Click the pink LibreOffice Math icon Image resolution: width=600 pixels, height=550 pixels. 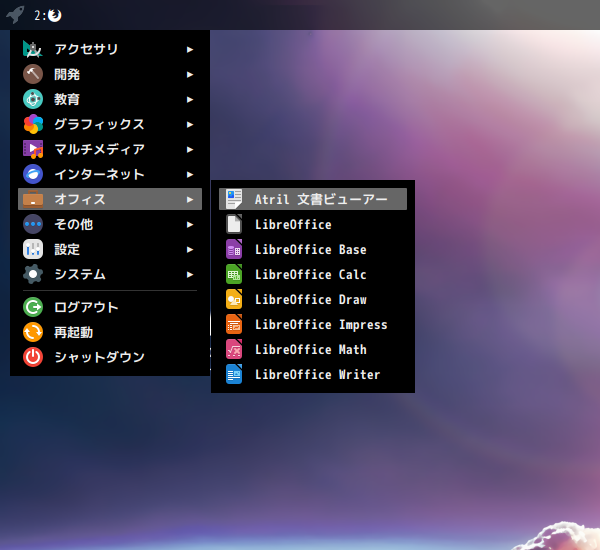pos(234,349)
